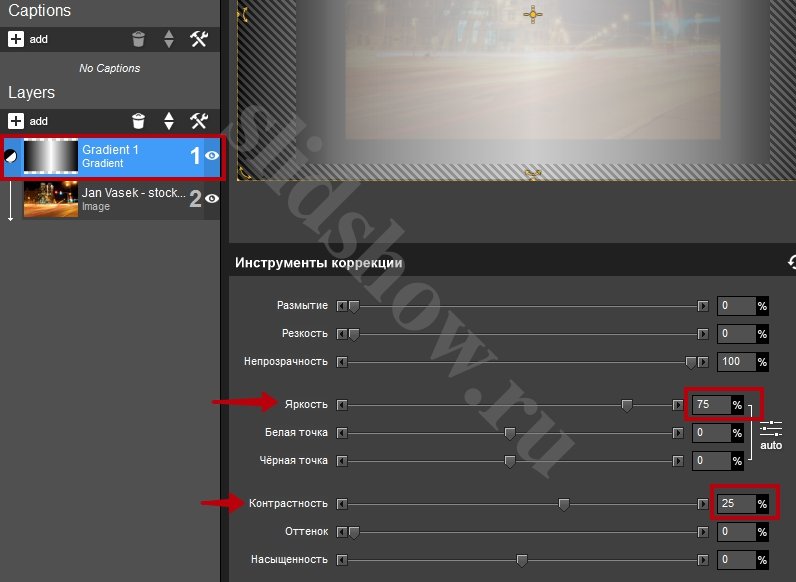Decrease Яркость with the left arrow
Image resolution: width=796 pixels, height=582 pixels.
[342, 405]
